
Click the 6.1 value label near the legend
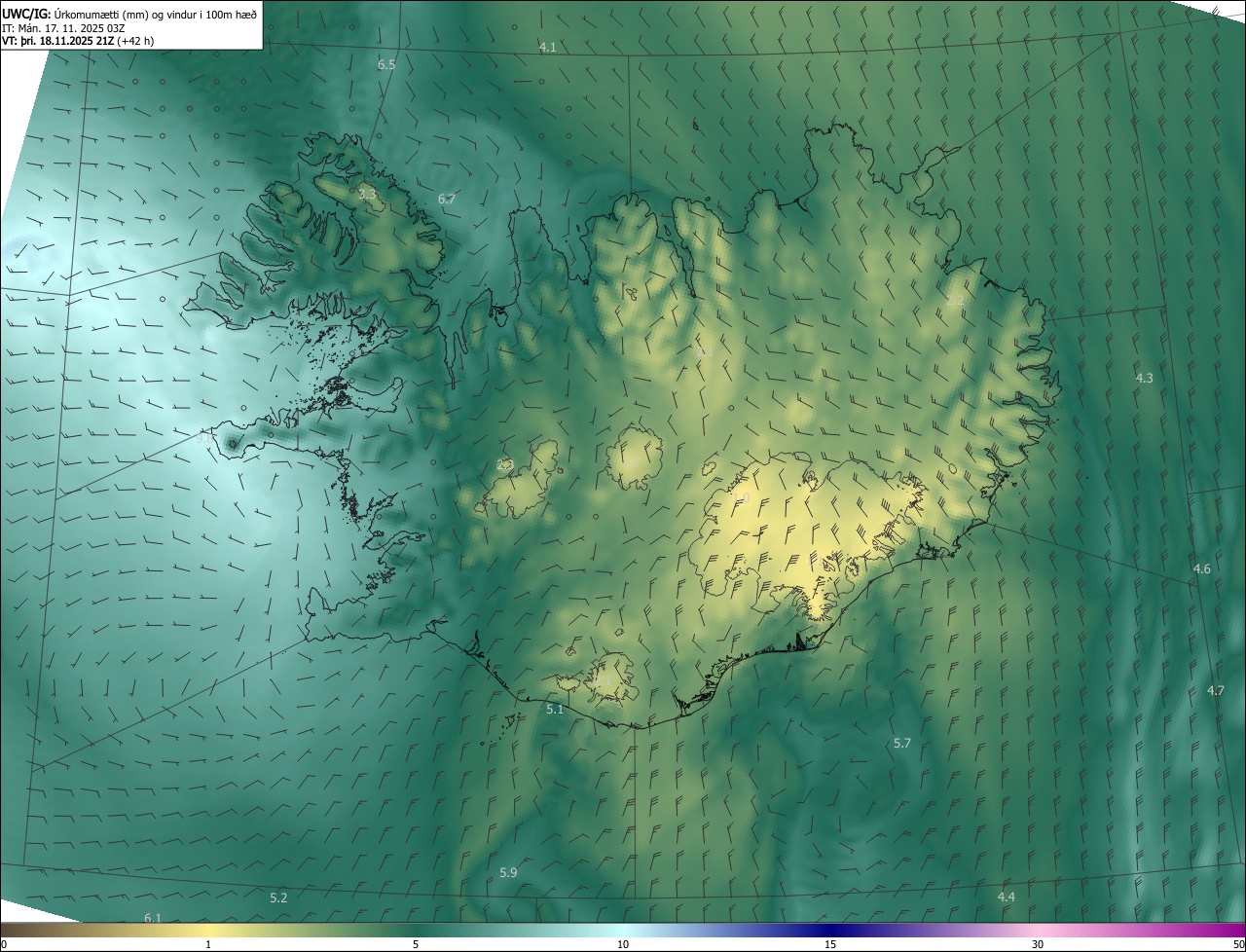[153, 918]
